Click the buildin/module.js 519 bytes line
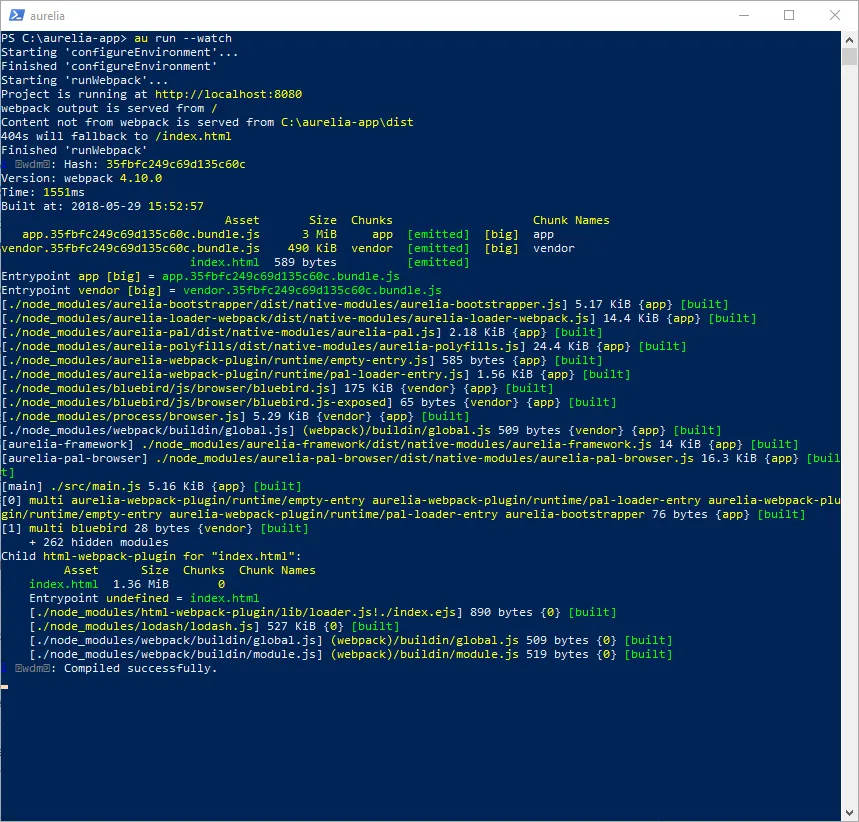The width and height of the screenshot is (859, 822). pos(351,655)
